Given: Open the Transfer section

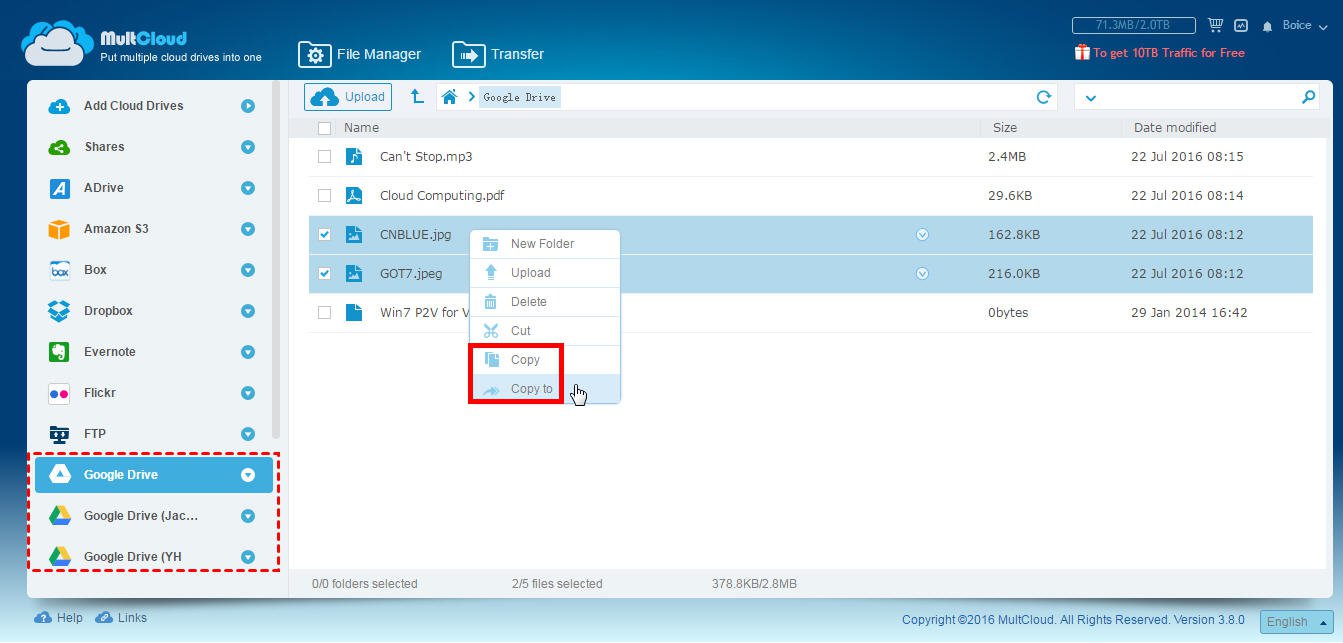Looking at the screenshot, I should coord(498,54).
